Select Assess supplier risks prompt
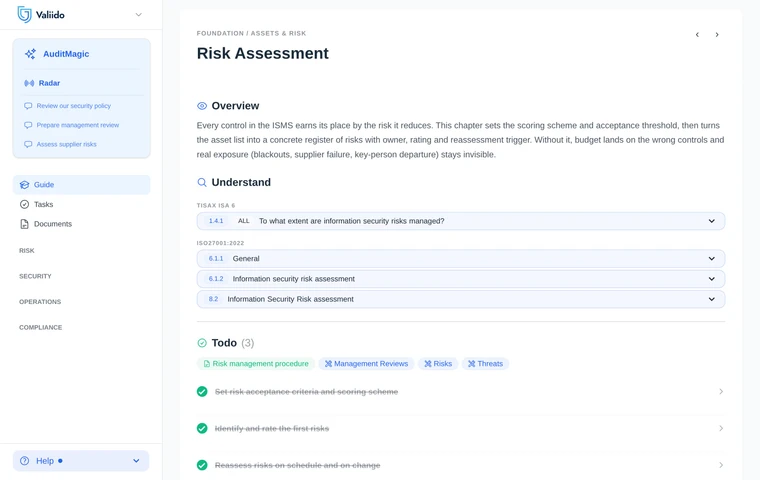Viewport: 768px width, 480px height. point(66,144)
